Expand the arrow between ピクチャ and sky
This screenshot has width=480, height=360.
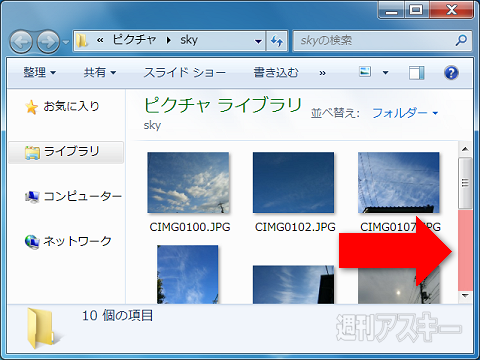point(169,40)
